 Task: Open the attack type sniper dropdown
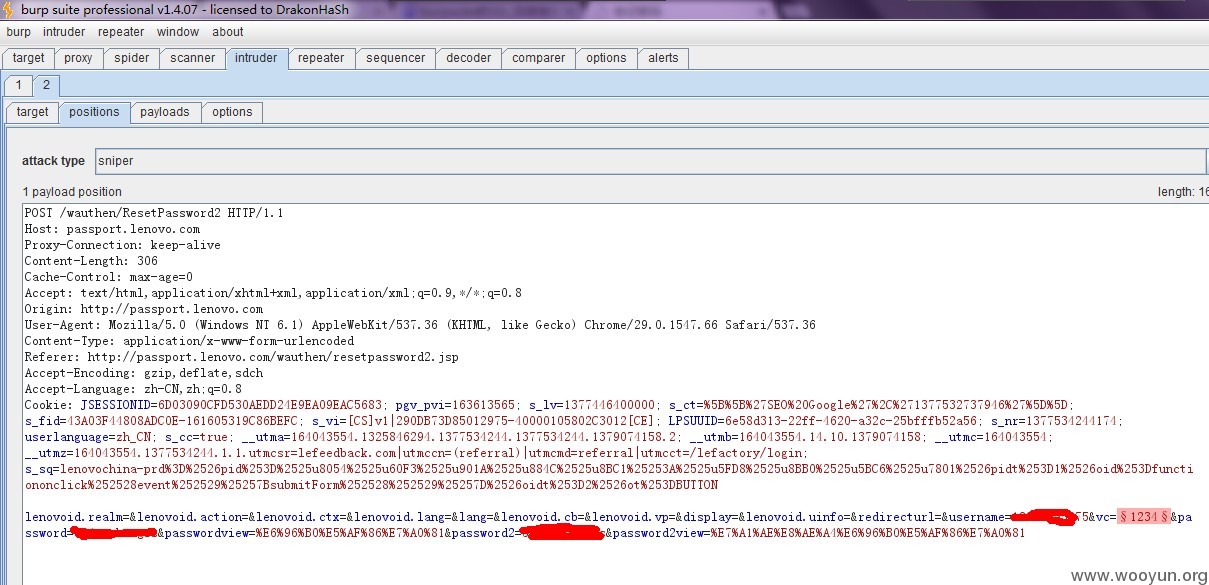[x=650, y=161]
